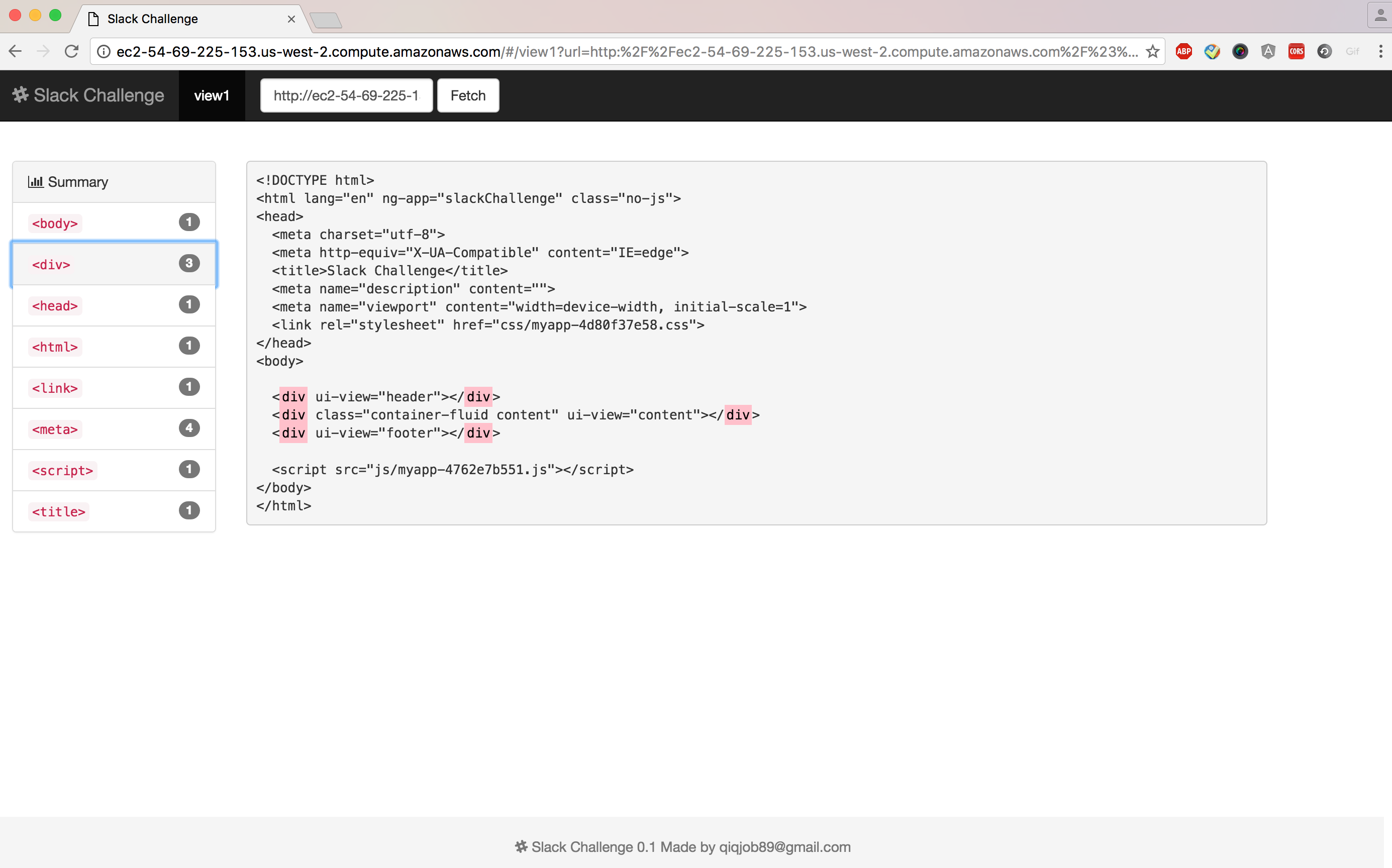Click the Fetch button
Viewport: 1392px width, 868px height.
[x=468, y=95]
